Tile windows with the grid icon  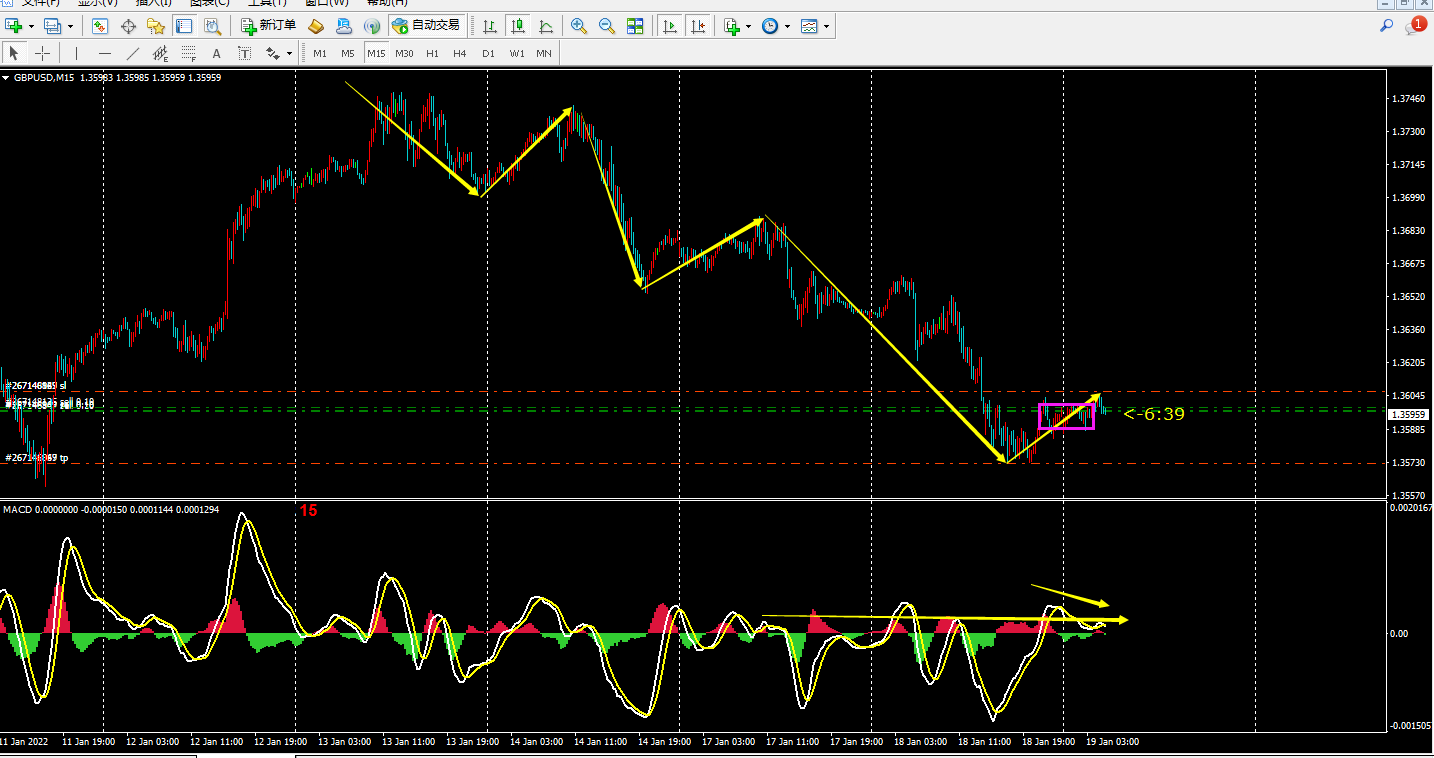[635, 26]
